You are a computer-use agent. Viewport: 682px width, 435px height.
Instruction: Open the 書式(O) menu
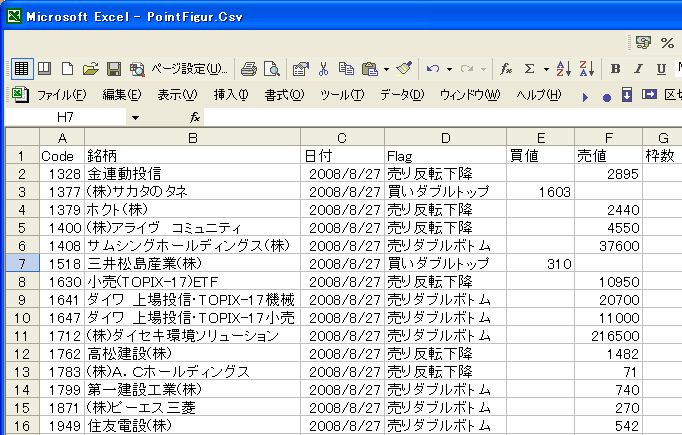284,94
